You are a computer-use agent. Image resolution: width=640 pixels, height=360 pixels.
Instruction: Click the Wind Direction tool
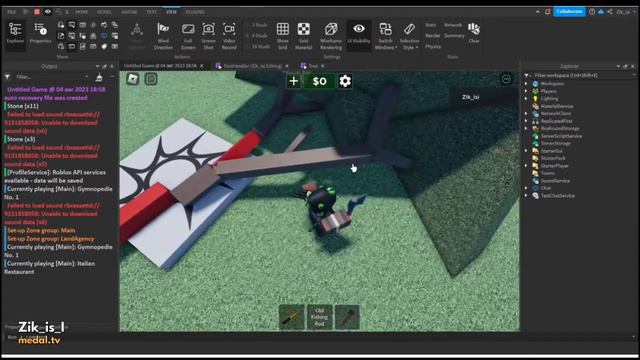pos(163,36)
